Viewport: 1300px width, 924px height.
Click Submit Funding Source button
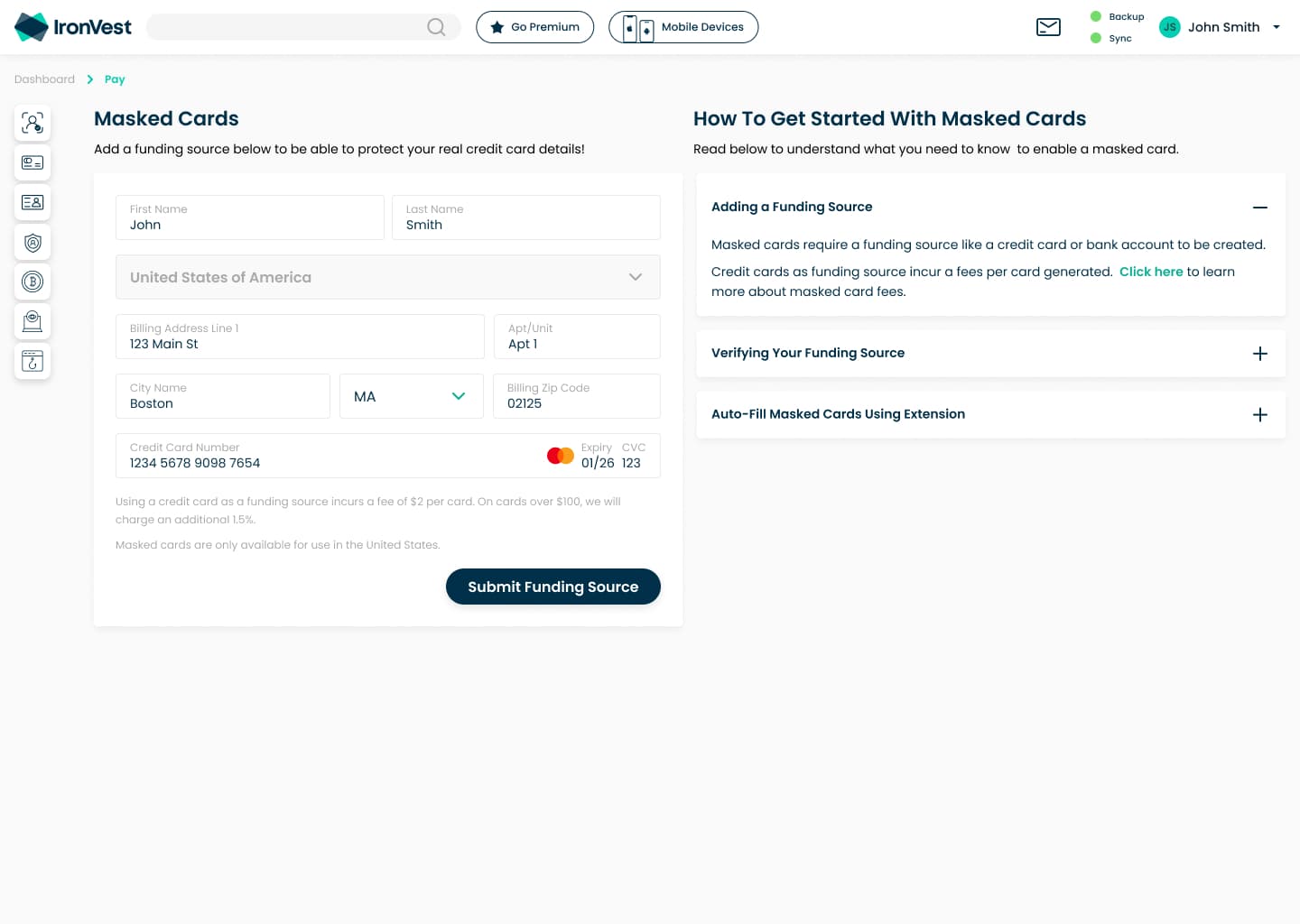click(x=553, y=587)
